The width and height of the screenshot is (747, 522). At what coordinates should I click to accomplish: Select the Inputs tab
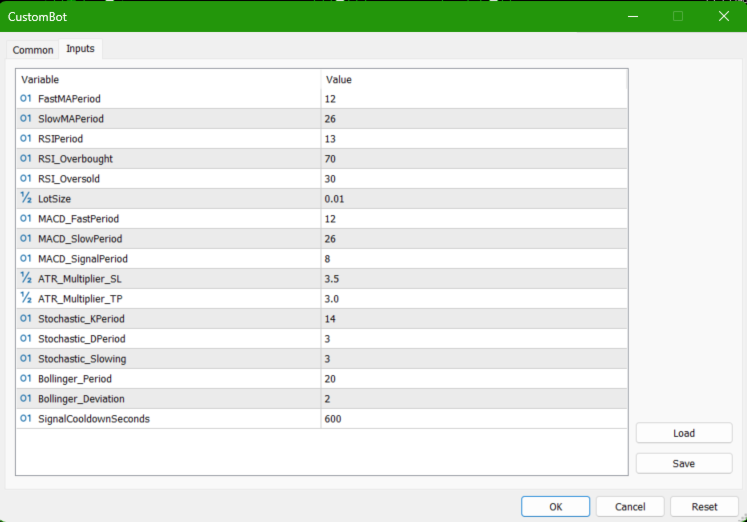pos(80,49)
